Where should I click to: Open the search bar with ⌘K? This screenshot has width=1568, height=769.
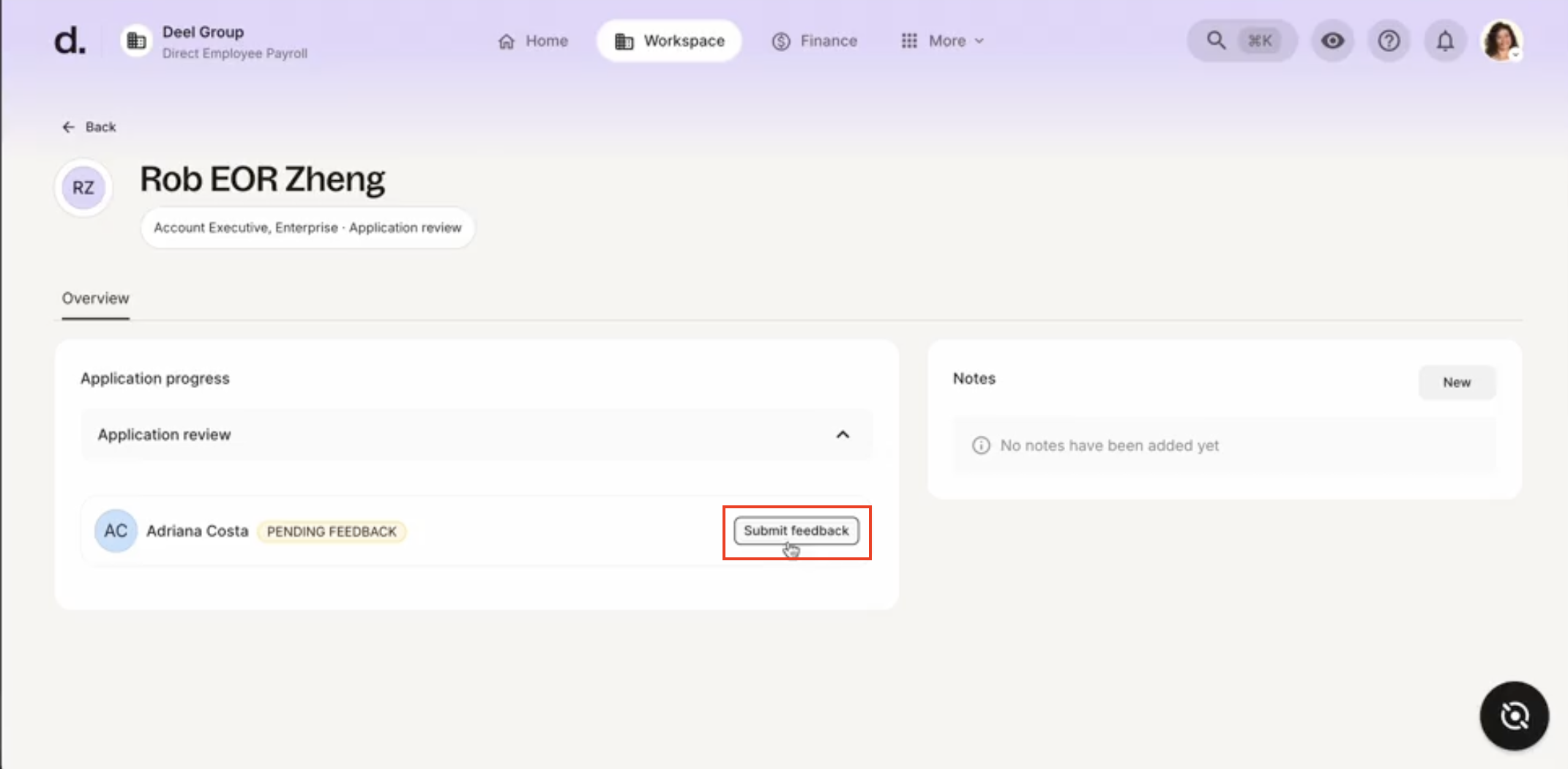[x=1242, y=41]
